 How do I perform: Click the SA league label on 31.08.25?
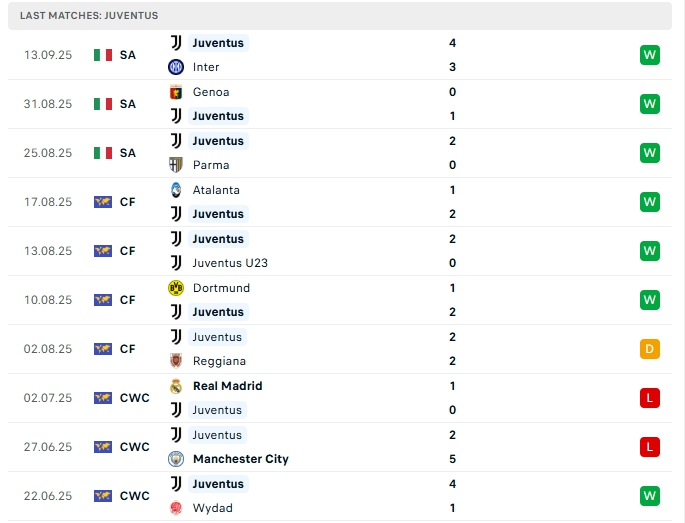[127, 104]
